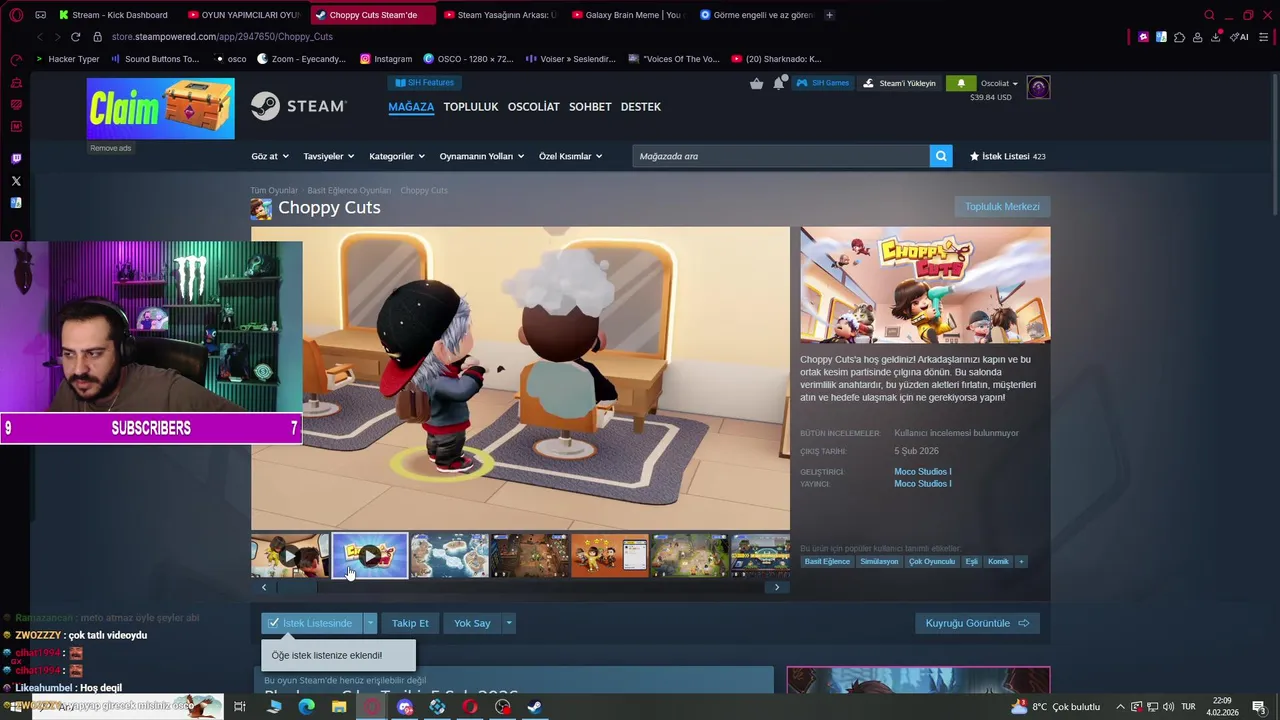Open Göz at dropdown menu
This screenshot has height=720, width=1280.
pyautogui.click(x=269, y=156)
